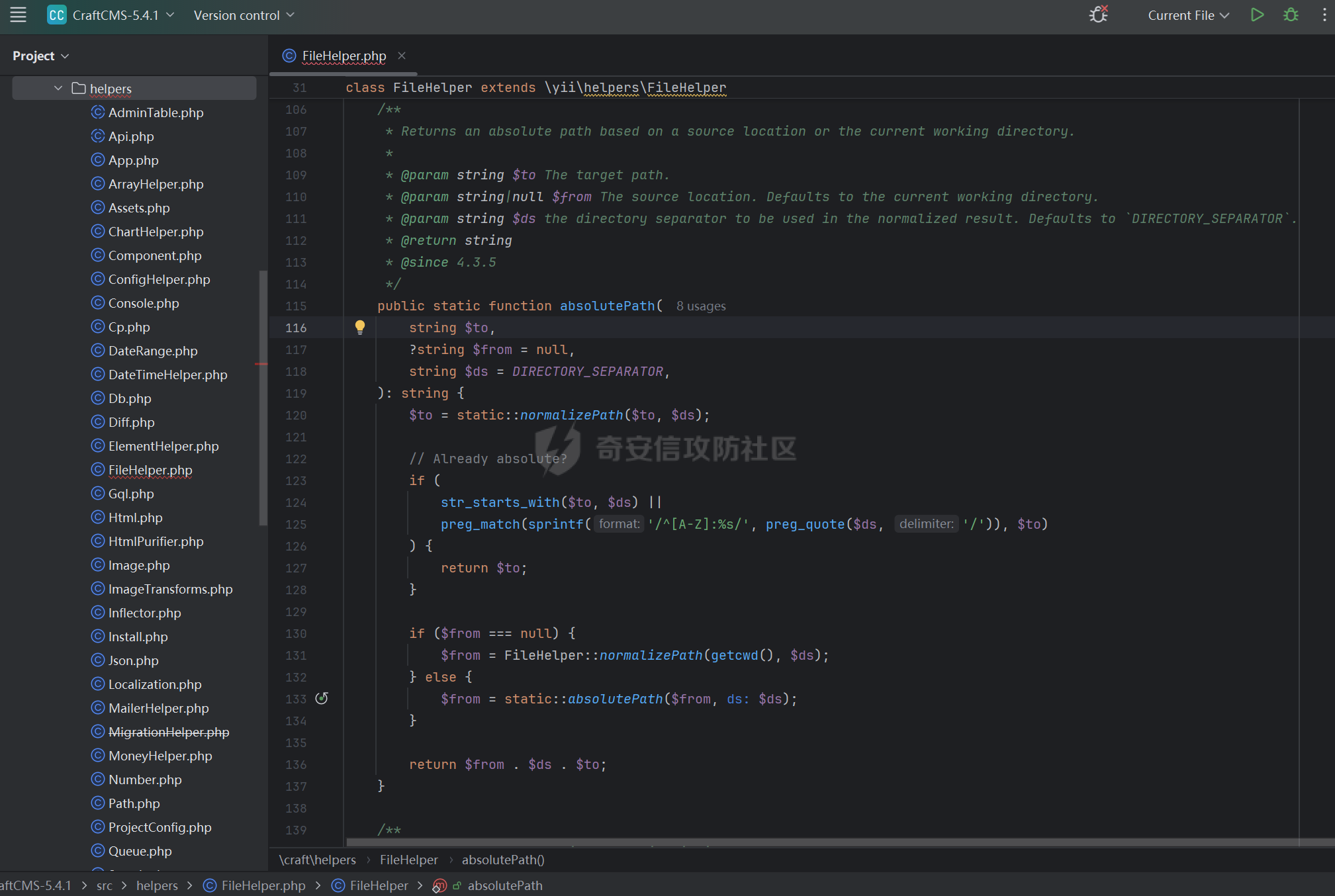Image resolution: width=1335 pixels, height=896 pixels.
Task: Select helpers in the navigation bar
Action: (x=157, y=885)
